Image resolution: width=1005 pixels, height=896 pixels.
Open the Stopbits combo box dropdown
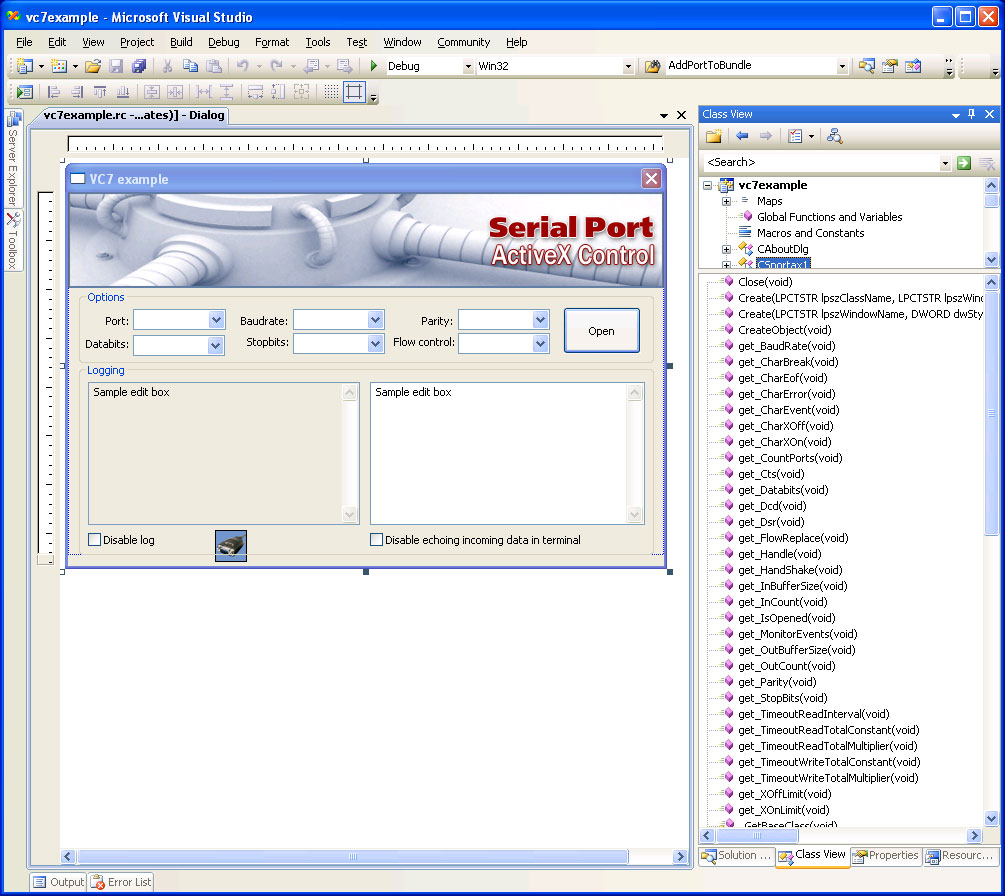coord(375,344)
